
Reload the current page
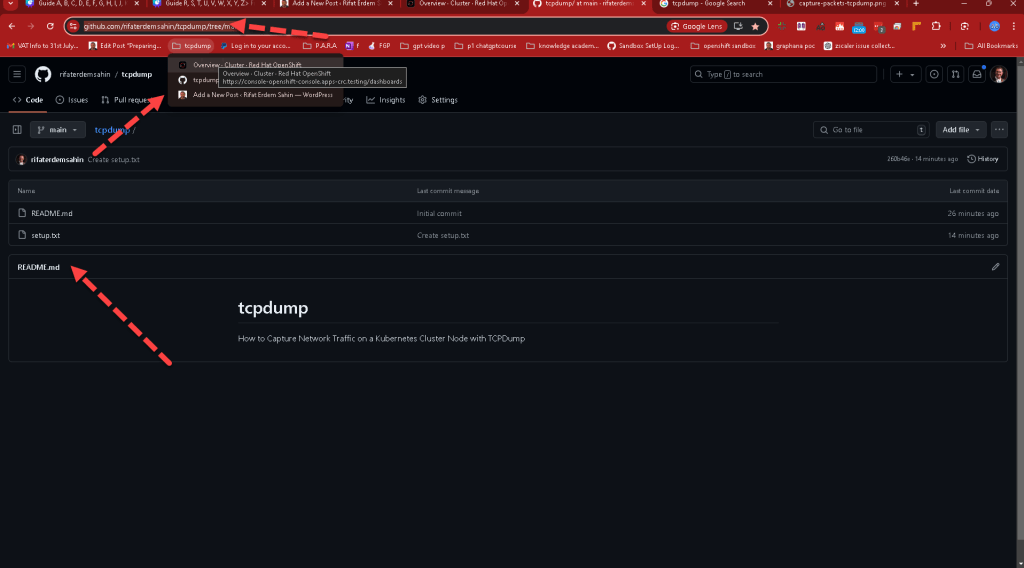coord(50,26)
